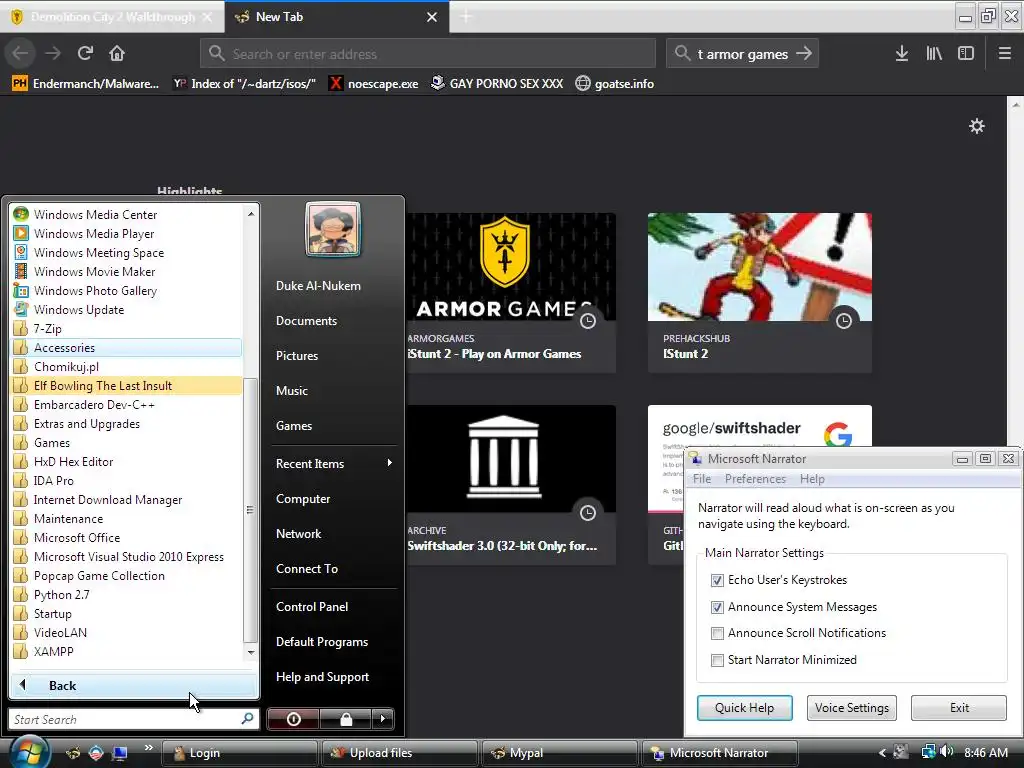Click the program list scroll down arrow
1024x768 pixels.
click(251, 652)
